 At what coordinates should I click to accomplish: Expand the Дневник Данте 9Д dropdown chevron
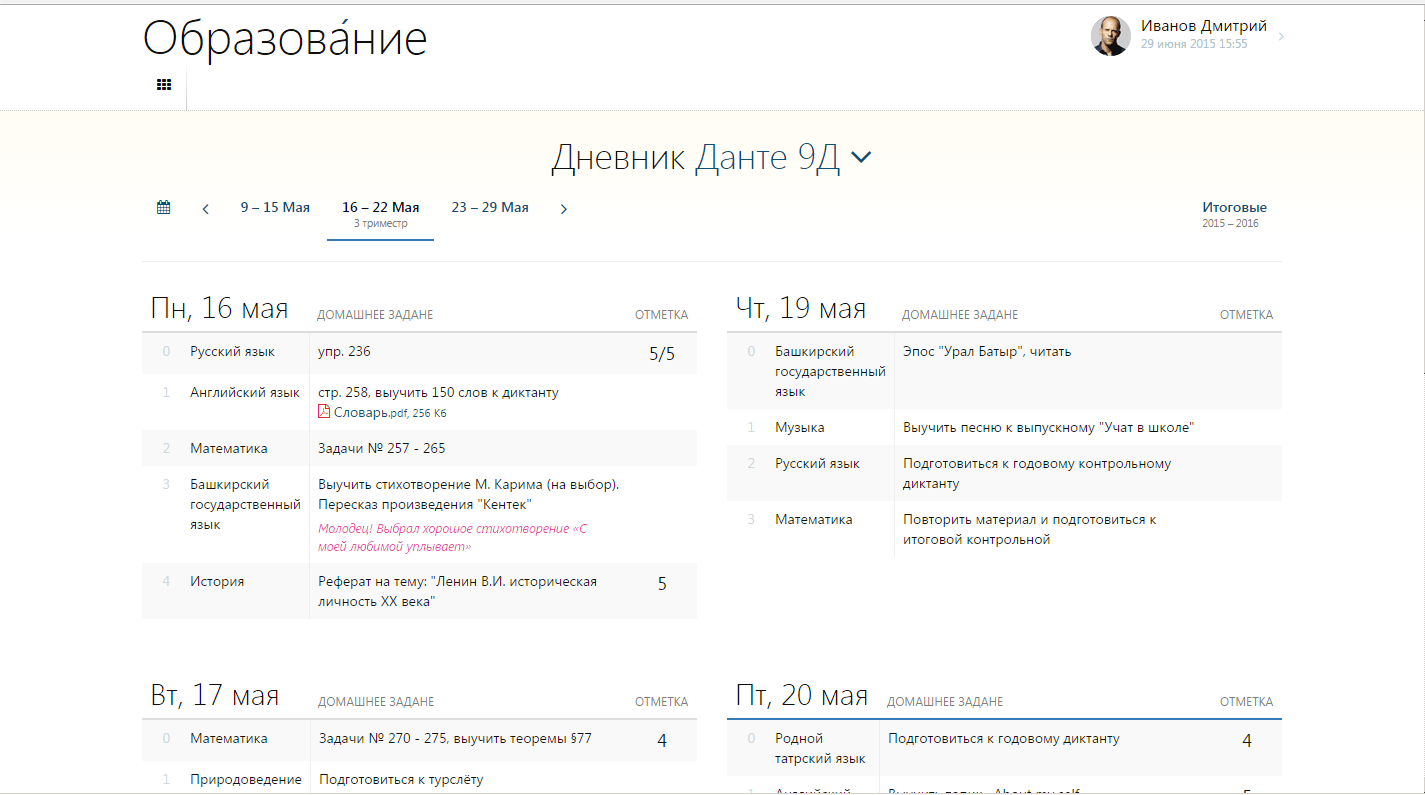(860, 158)
